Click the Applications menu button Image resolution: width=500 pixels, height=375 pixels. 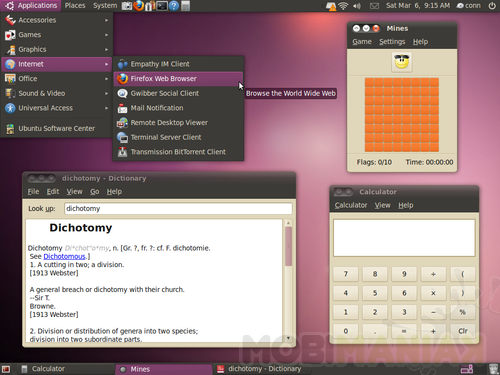tap(31, 6)
